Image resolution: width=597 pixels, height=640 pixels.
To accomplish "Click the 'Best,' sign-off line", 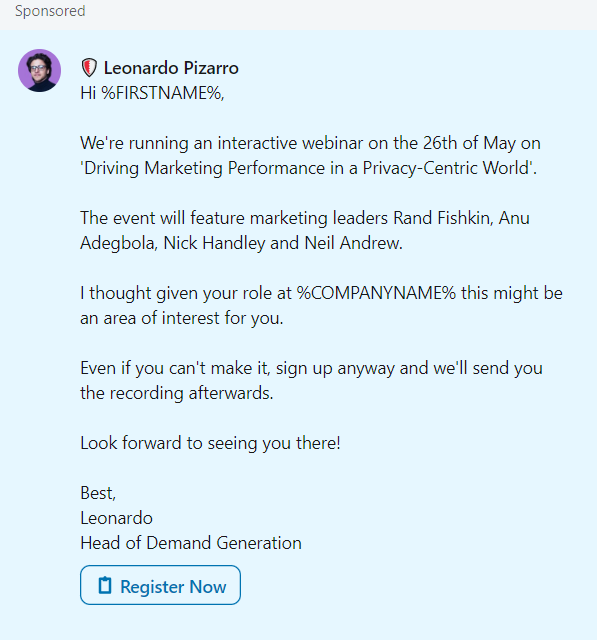I will tap(98, 493).
